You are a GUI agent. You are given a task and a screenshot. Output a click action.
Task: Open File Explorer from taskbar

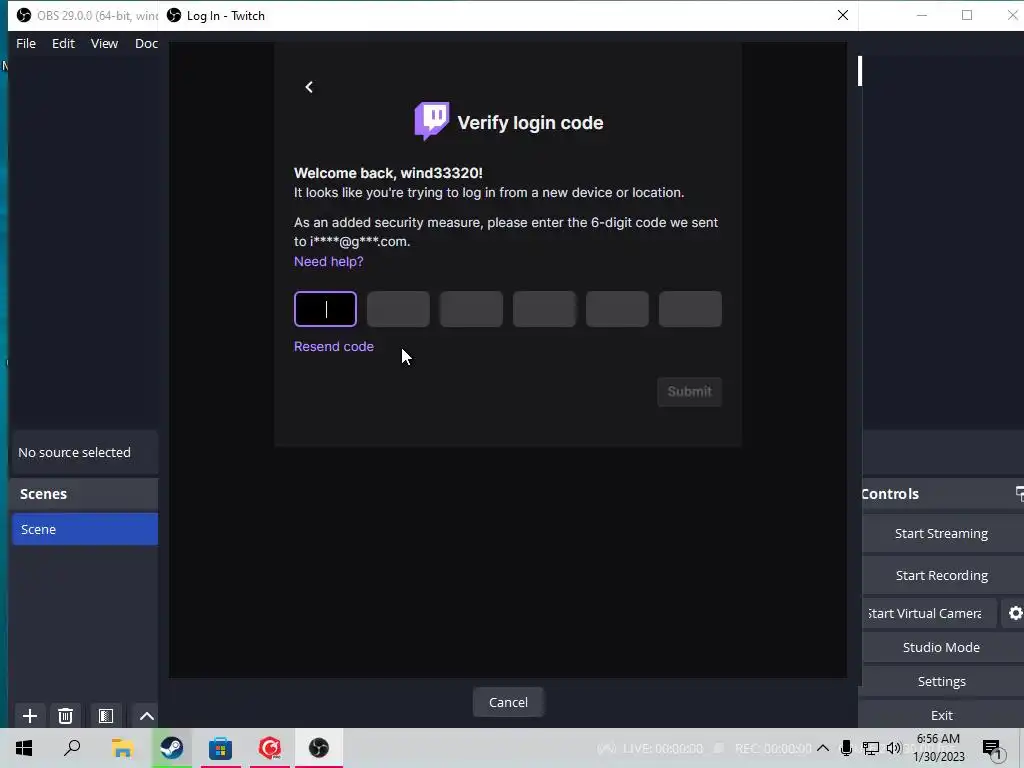coord(122,748)
